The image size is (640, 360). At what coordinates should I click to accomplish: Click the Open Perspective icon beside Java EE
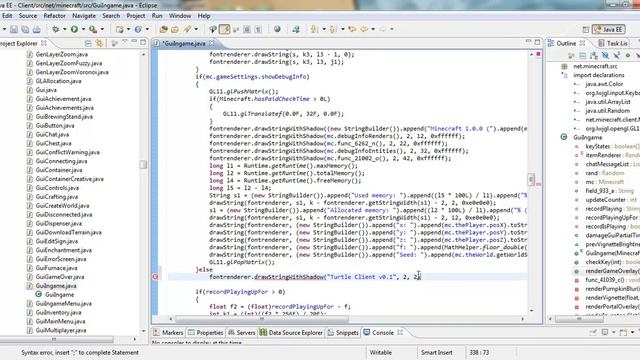(x=586, y=29)
